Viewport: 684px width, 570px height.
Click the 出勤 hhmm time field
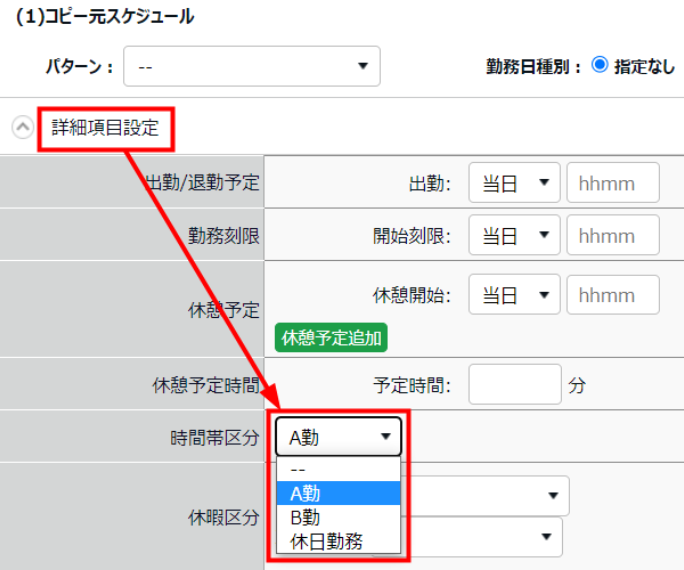613,184
